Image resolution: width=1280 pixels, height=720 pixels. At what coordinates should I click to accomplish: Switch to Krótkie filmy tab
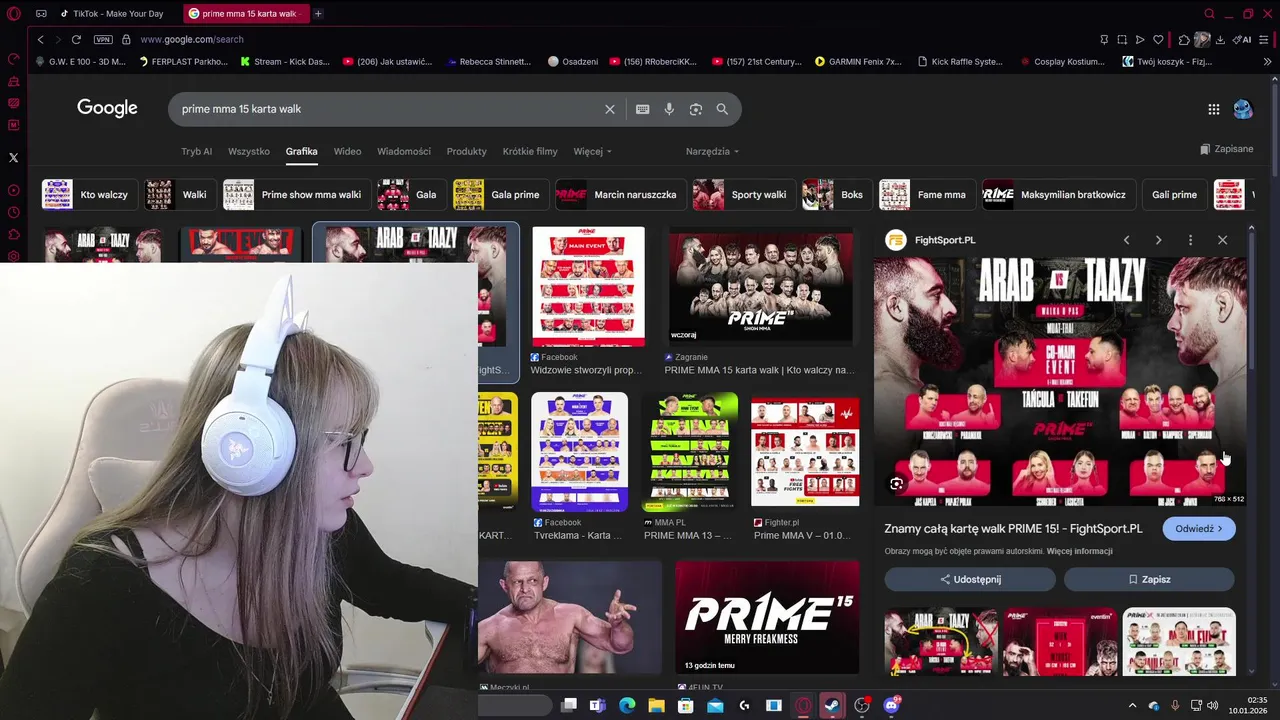click(x=530, y=152)
